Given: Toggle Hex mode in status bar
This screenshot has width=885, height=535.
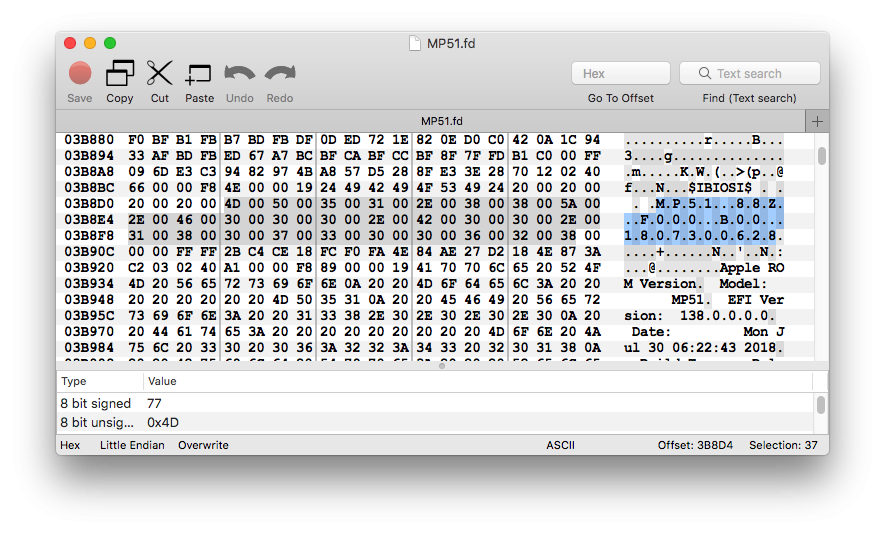Looking at the screenshot, I should click(70, 445).
